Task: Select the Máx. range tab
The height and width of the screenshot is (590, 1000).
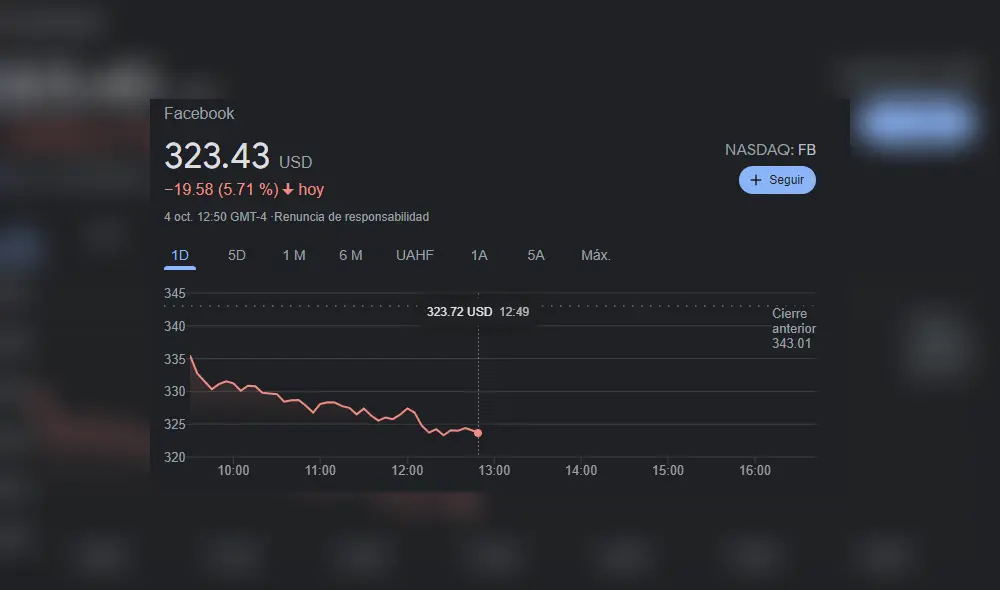Action: click(x=596, y=256)
